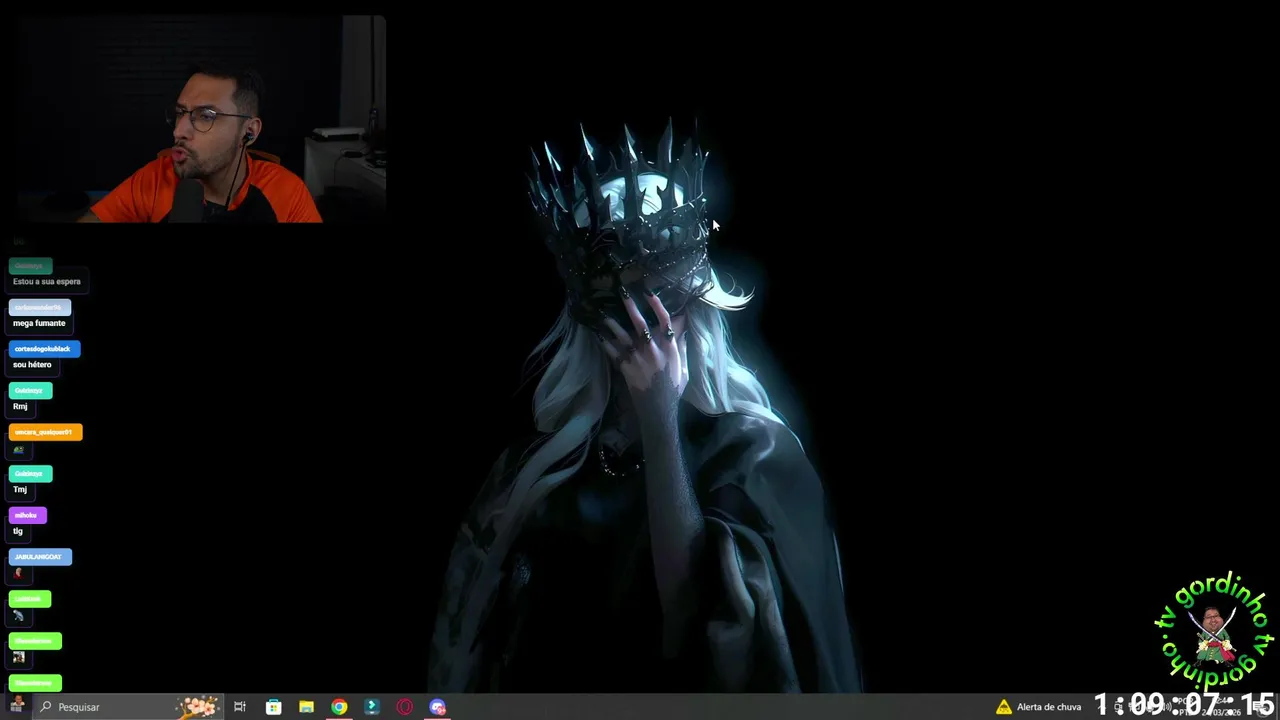The image size is (1280, 720).
Task: Open the Discord taskbar icon
Action: [x=438, y=707]
